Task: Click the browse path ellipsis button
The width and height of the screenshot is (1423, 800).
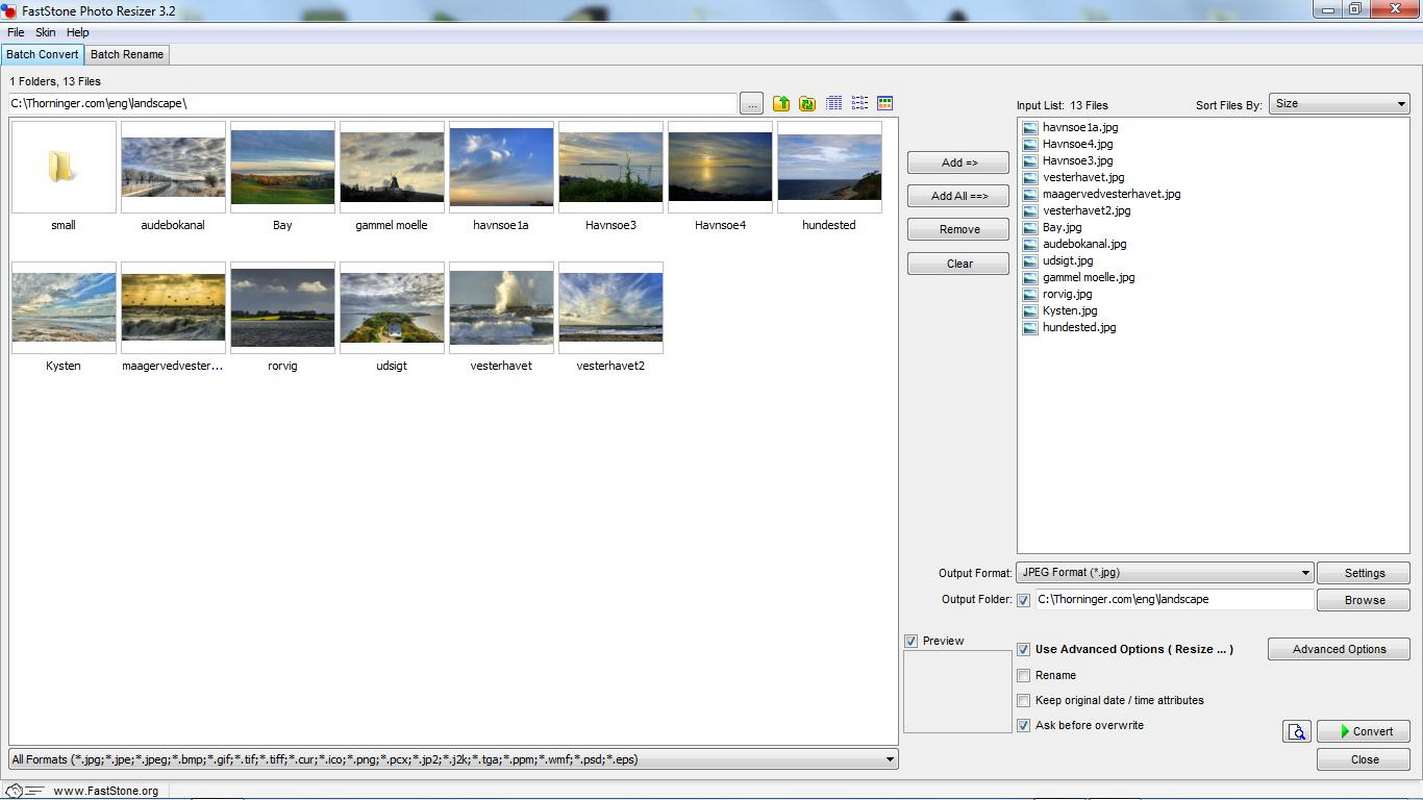Action: [x=752, y=104]
